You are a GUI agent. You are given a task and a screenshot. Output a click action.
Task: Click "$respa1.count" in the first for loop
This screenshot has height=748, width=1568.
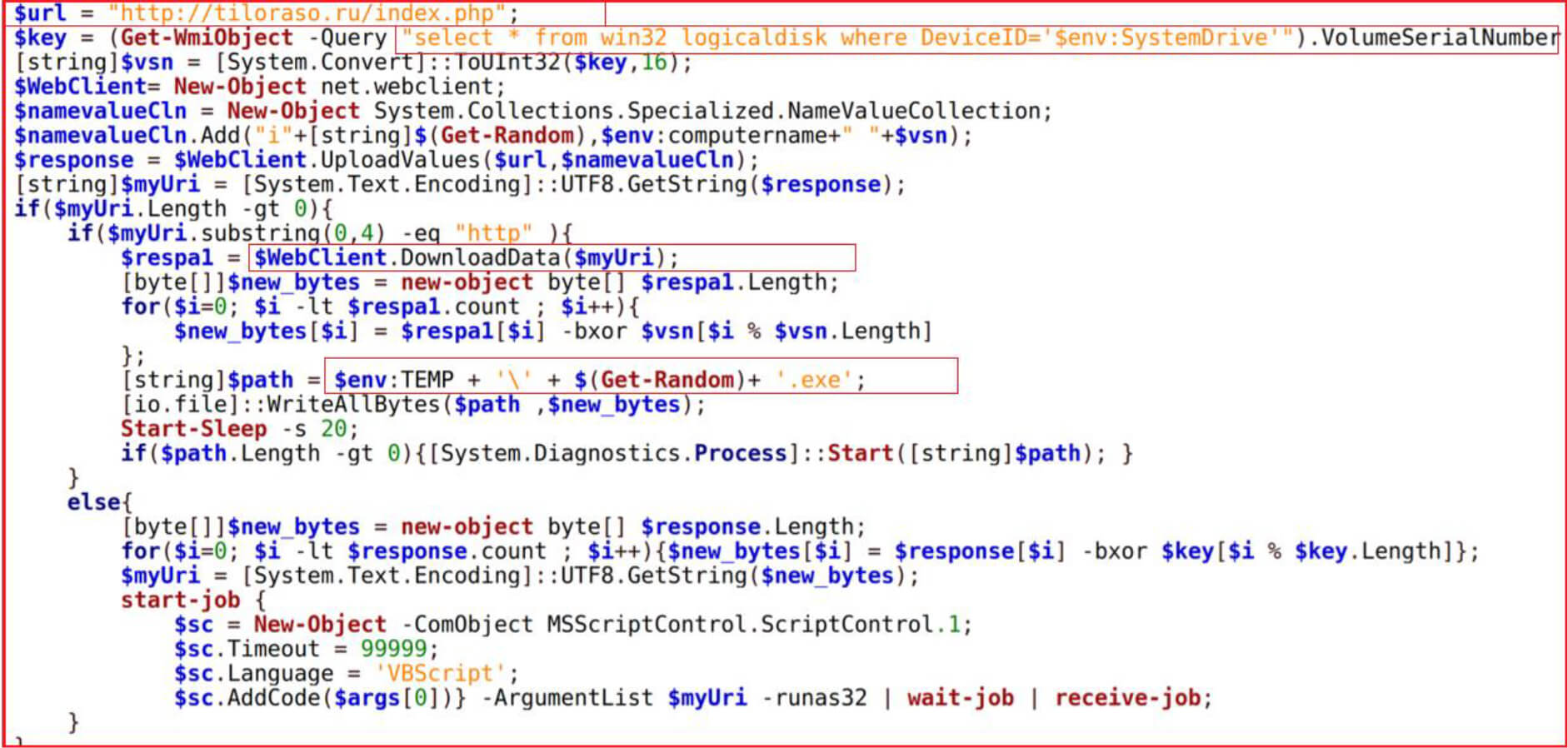coord(434,307)
